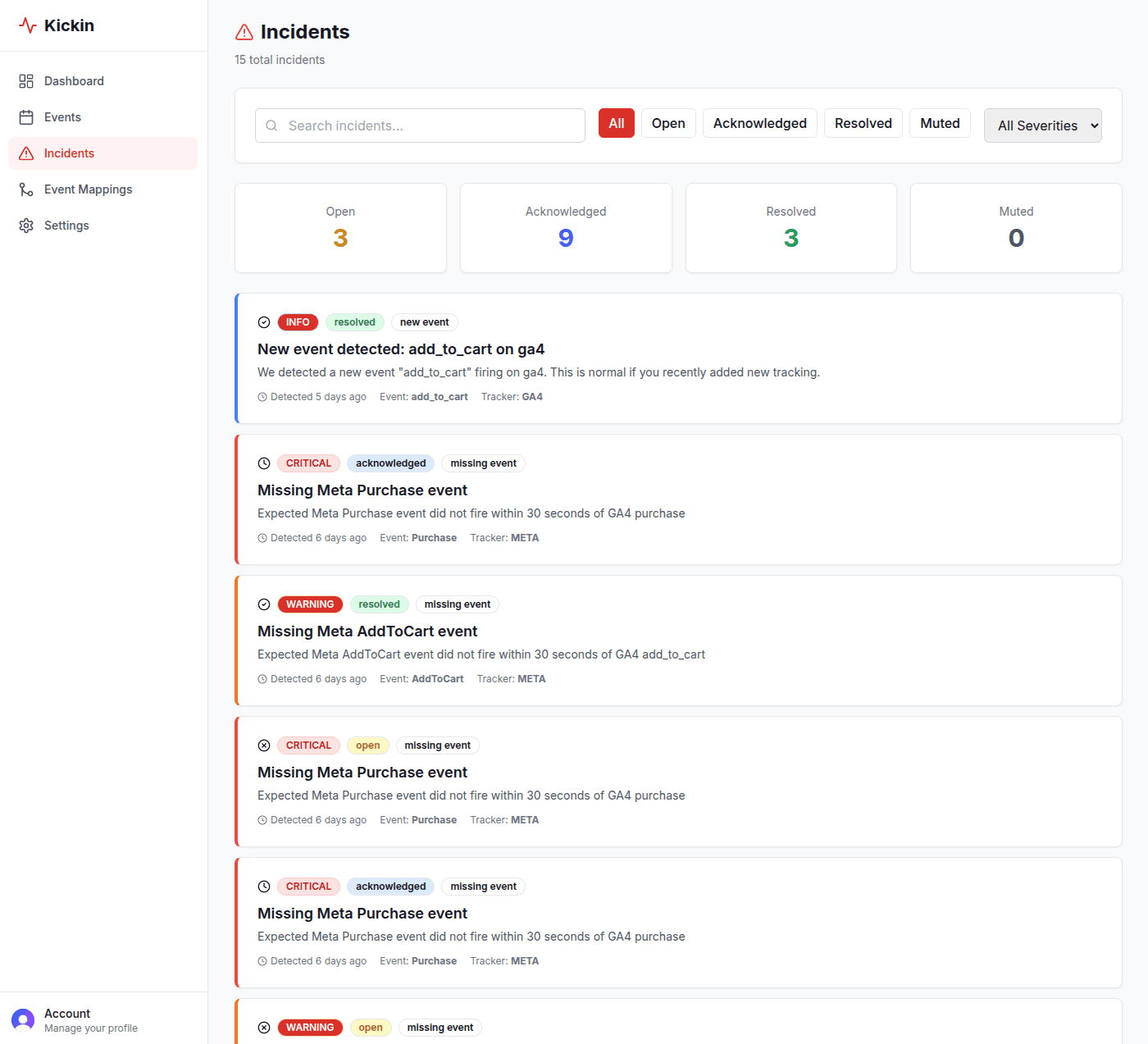Switch to the Open filter tab
This screenshot has width=1148, height=1044.
point(668,123)
